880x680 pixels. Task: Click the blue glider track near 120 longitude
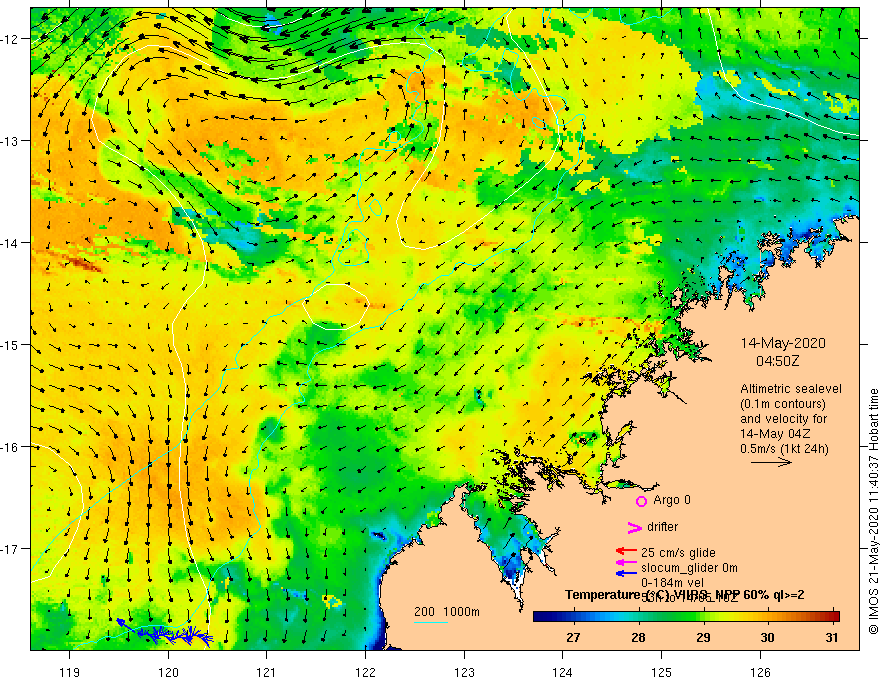click(x=164, y=632)
